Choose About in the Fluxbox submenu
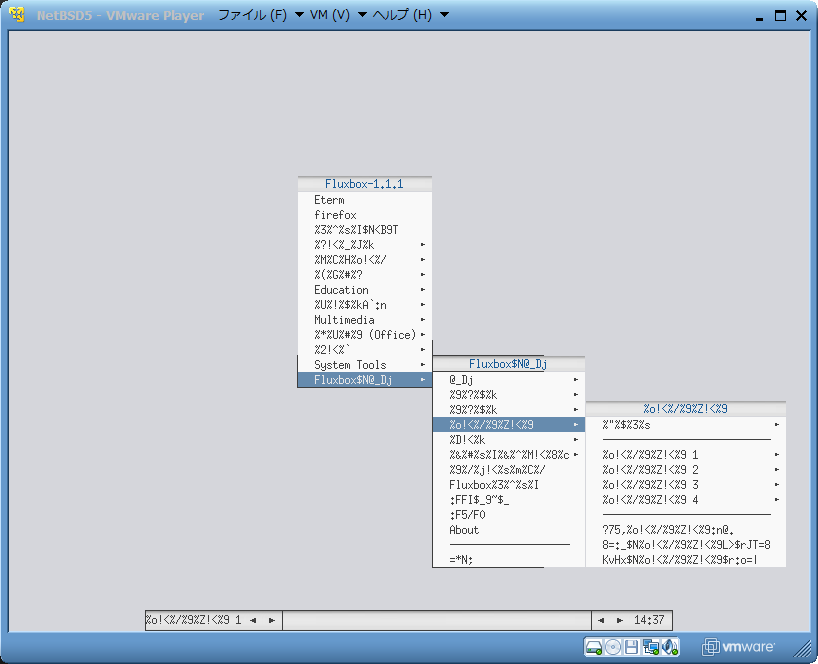 [x=509, y=530]
